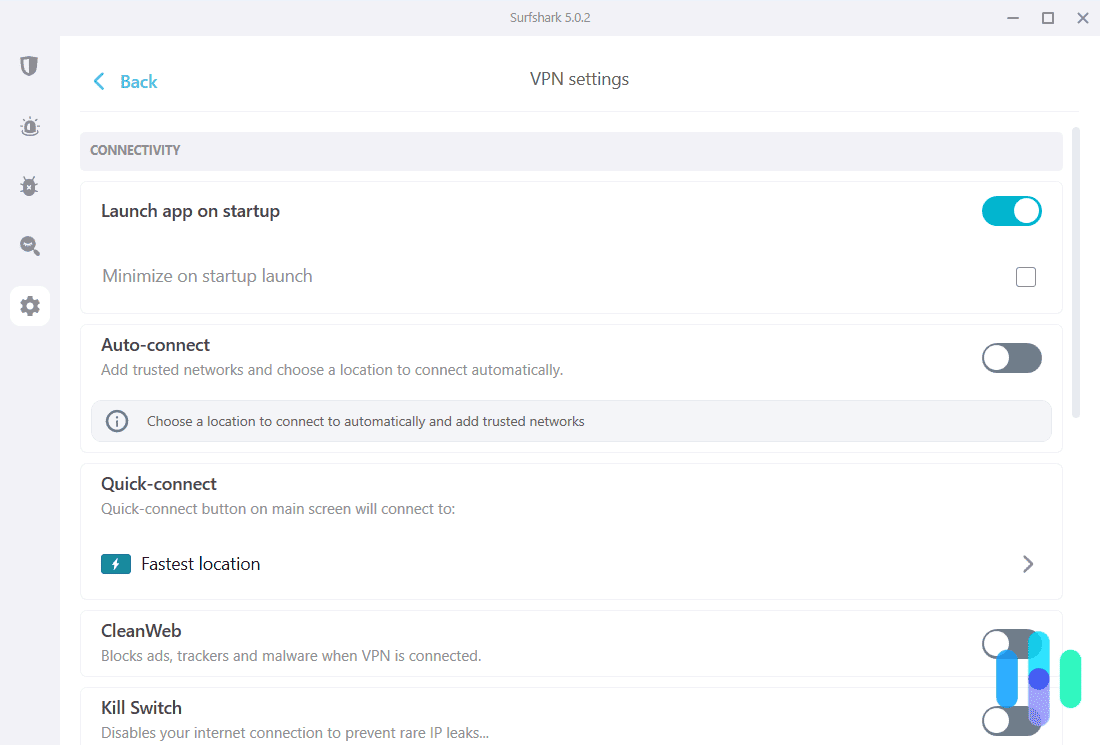
Task: Disable Launch app on startup
Action: [x=1011, y=211]
